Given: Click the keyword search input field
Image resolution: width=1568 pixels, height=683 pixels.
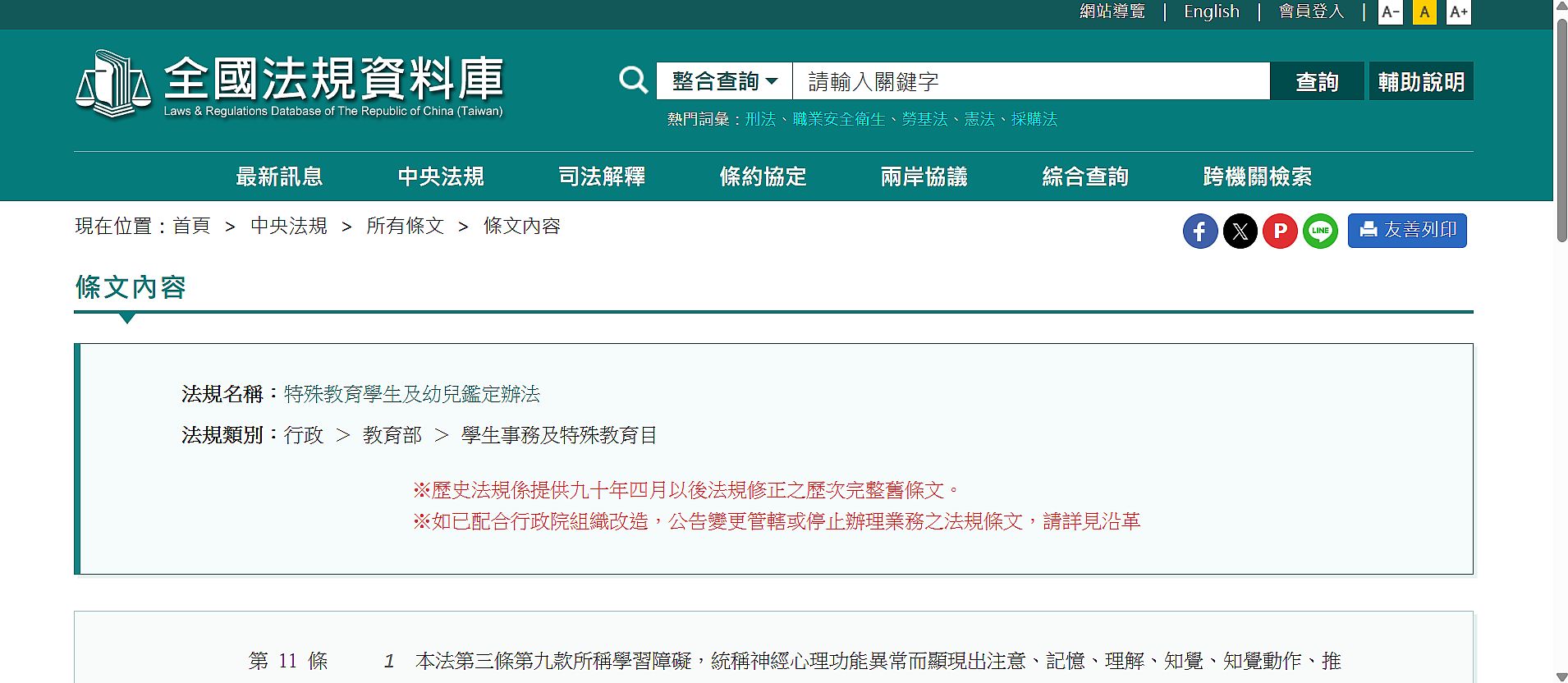Looking at the screenshot, I should [1030, 81].
